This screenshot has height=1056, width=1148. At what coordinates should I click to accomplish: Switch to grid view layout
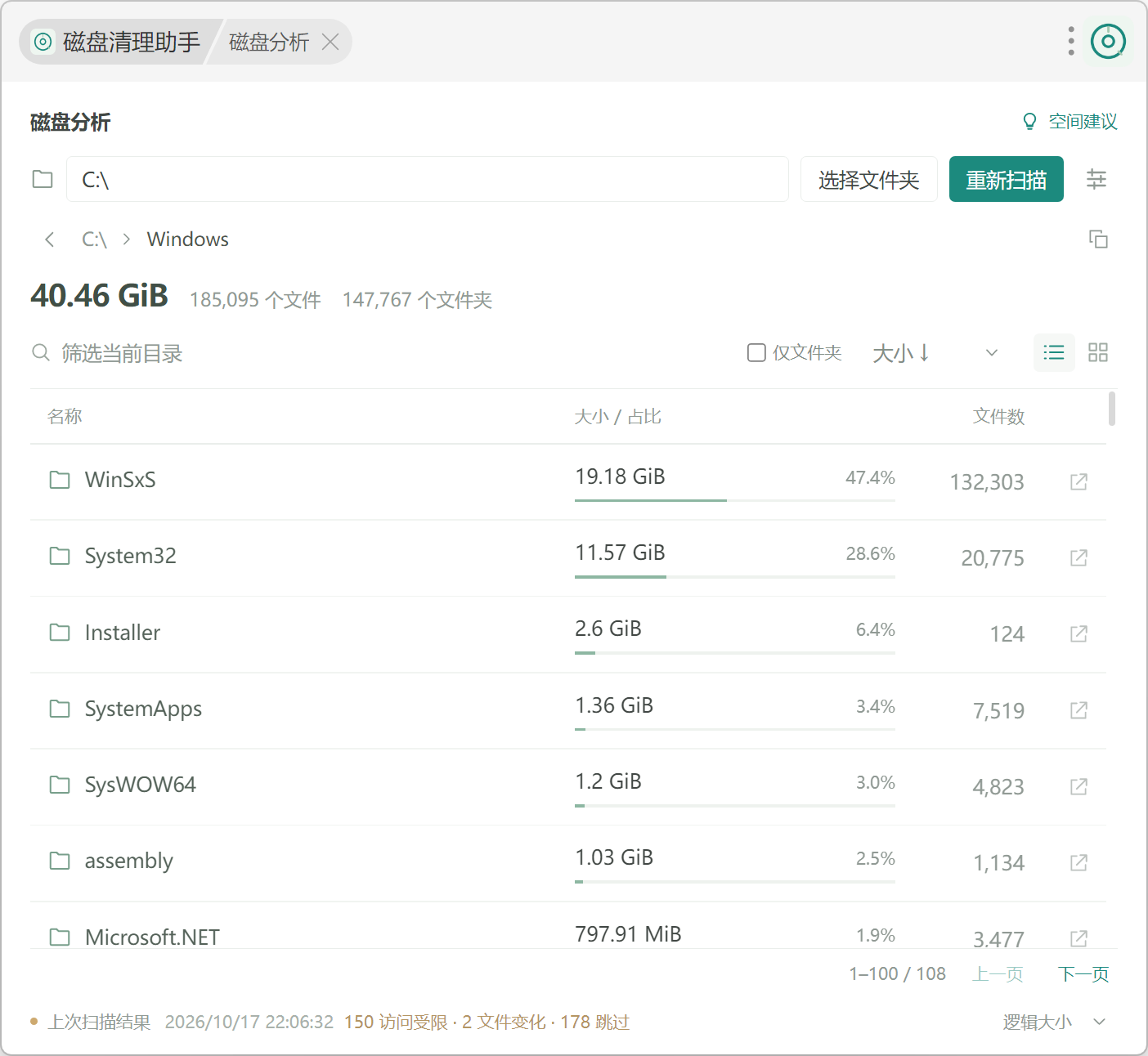1097,352
